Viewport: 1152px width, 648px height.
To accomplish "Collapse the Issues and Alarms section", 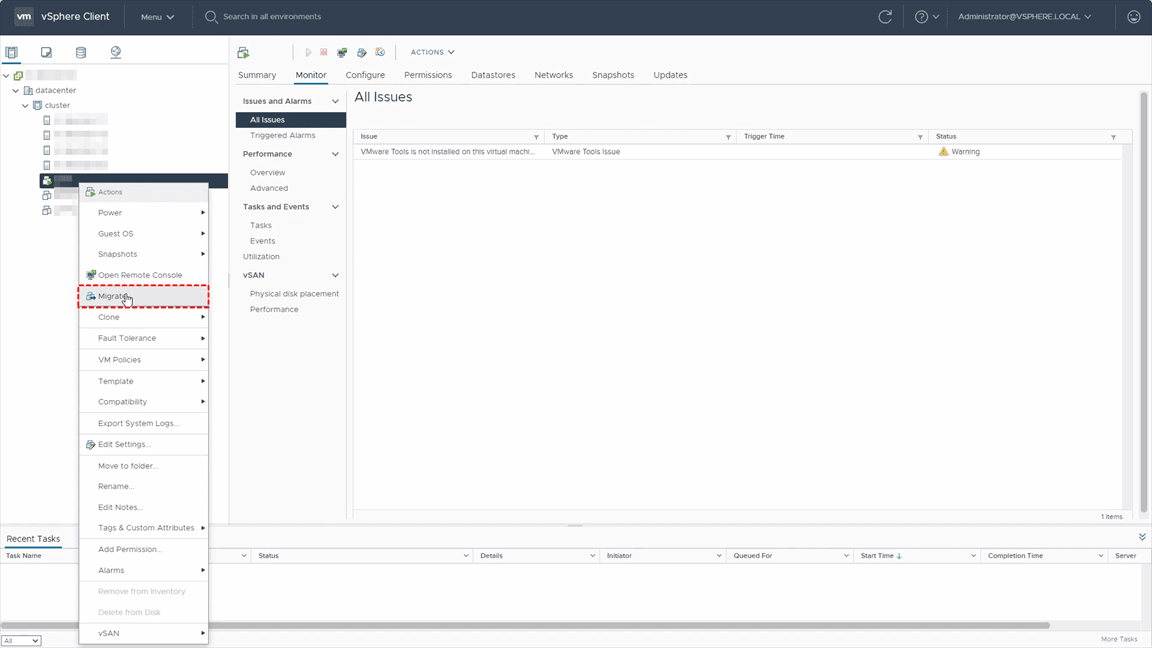I will [x=335, y=101].
